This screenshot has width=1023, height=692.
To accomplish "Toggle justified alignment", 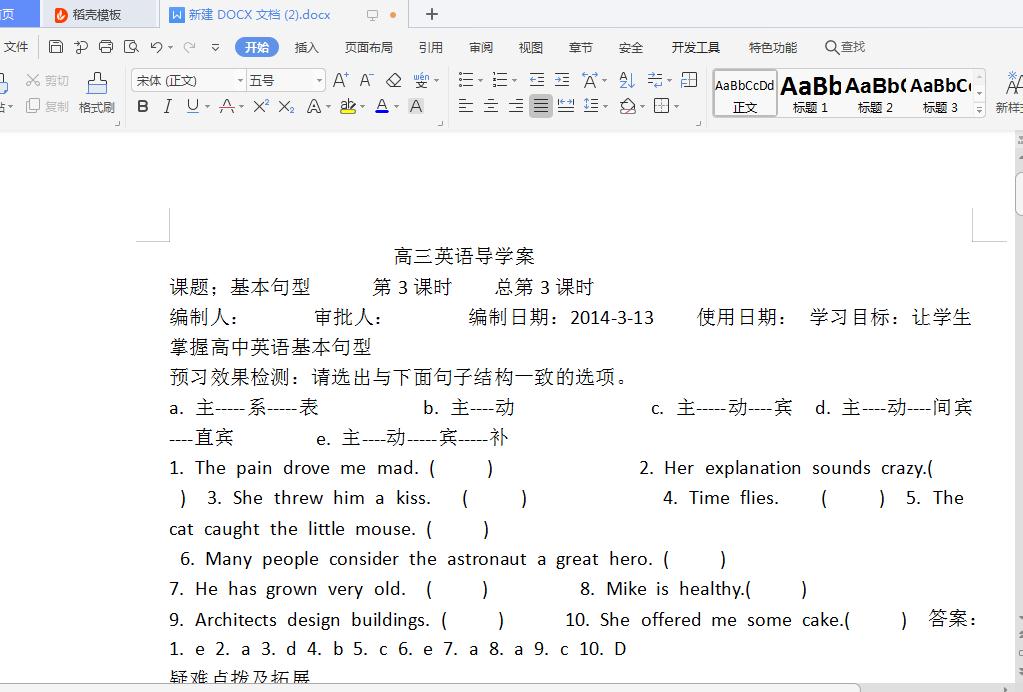I will 540,106.
